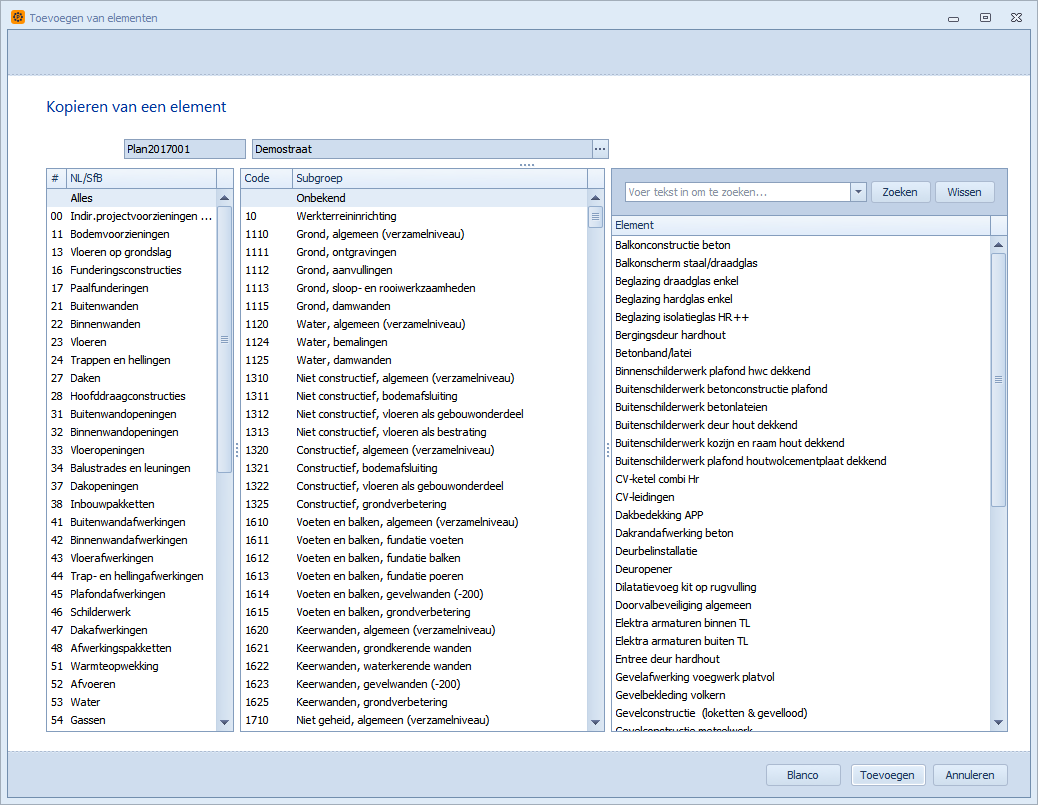
Task: Select 51 Warmteopwekking
Action: 132,666
